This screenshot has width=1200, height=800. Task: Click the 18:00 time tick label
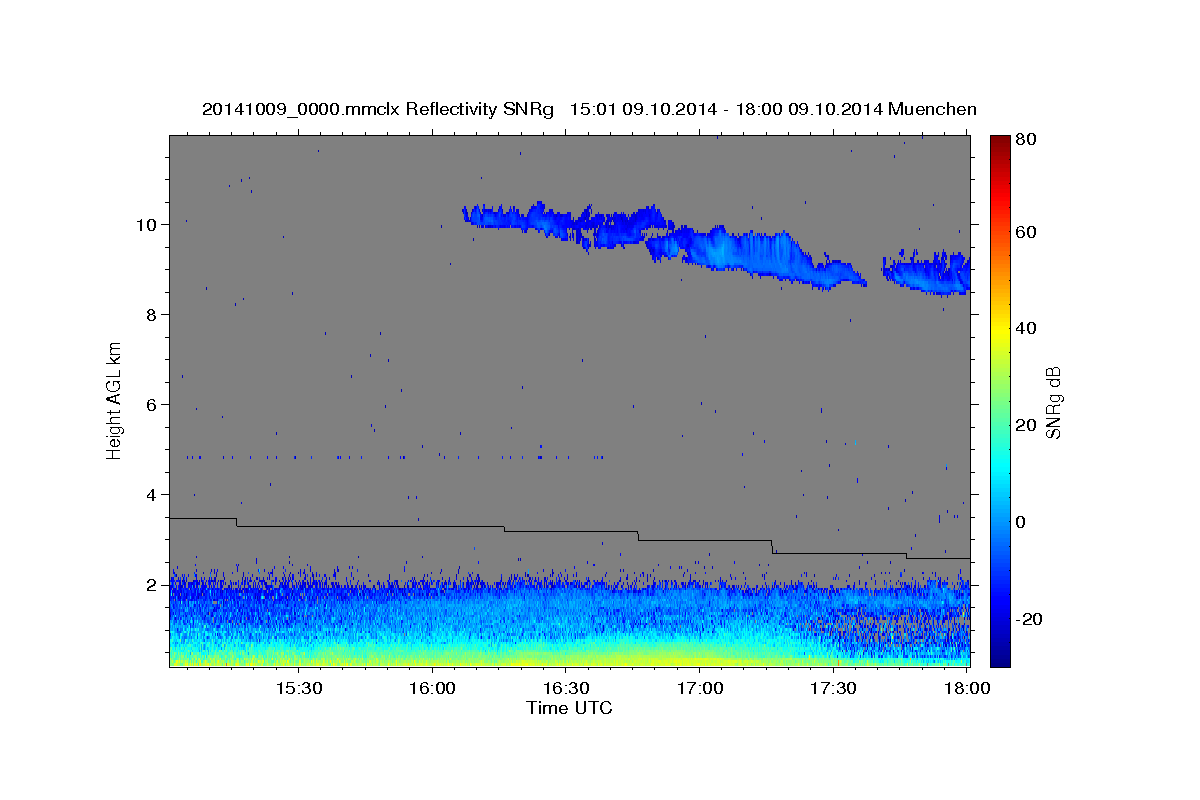pos(966,689)
